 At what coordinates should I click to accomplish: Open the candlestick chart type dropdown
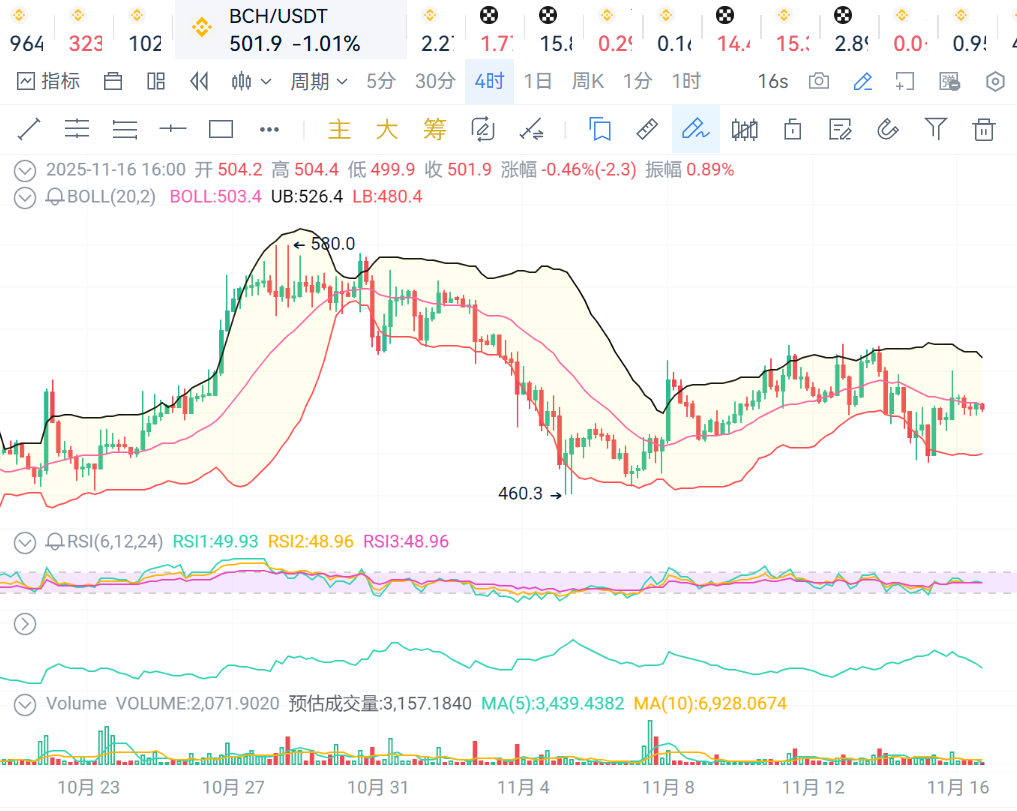tap(247, 81)
